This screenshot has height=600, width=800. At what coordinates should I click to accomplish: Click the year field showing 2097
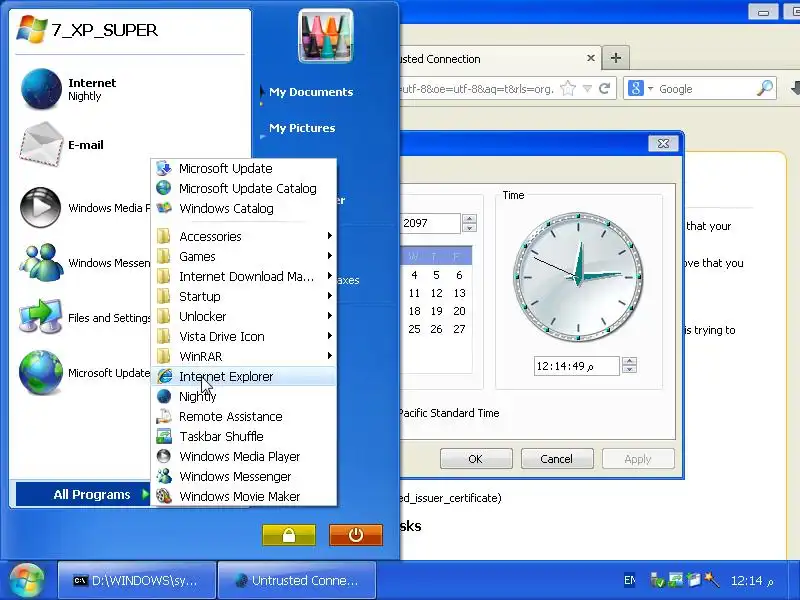pyautogui.click(x=430, y=223)
